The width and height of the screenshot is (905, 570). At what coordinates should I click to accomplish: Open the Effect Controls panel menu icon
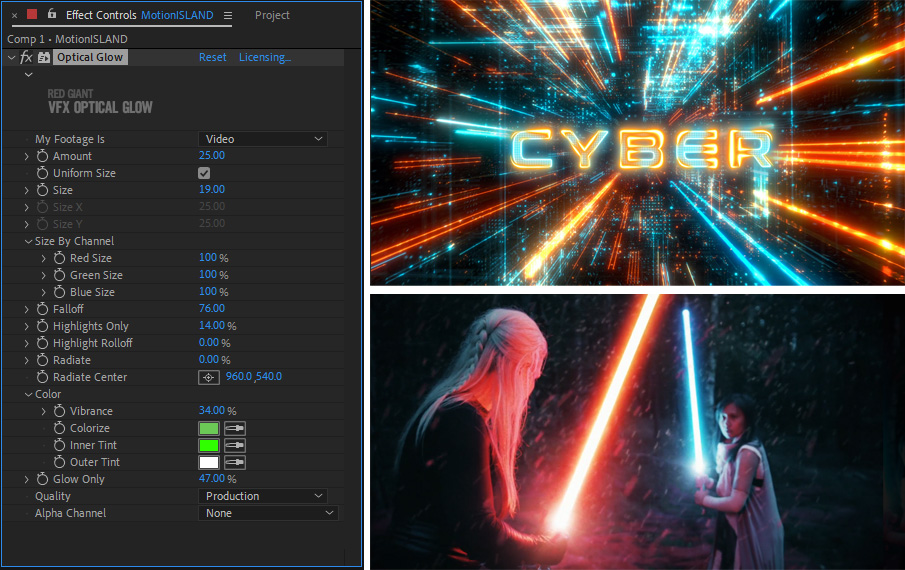coord(228,16)
